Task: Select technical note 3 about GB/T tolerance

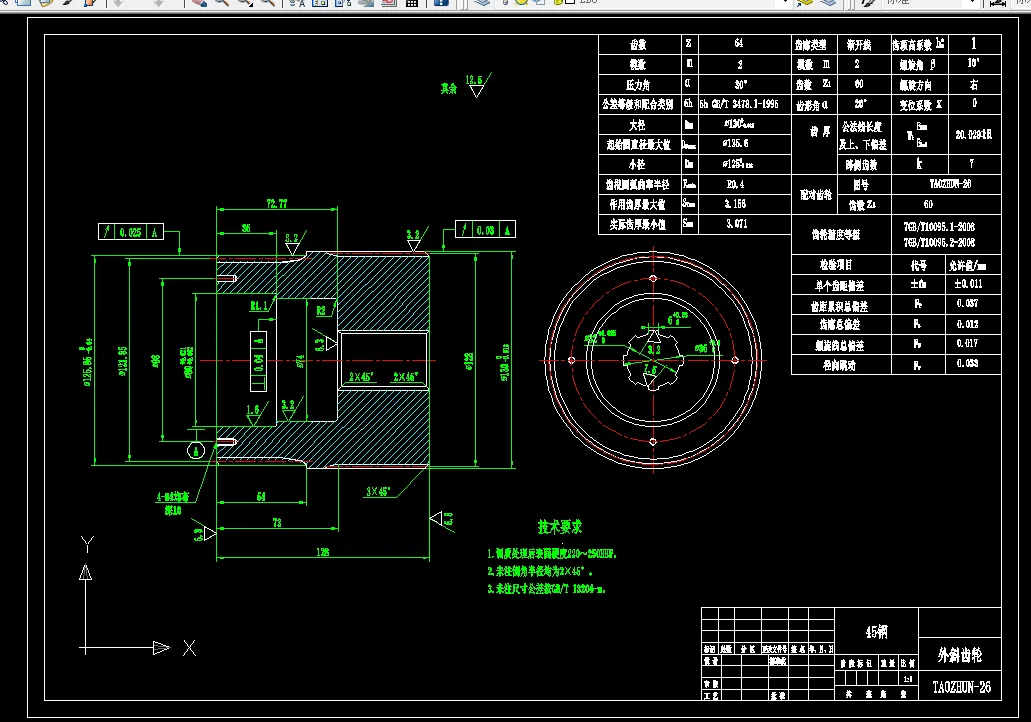Action: 546,589
